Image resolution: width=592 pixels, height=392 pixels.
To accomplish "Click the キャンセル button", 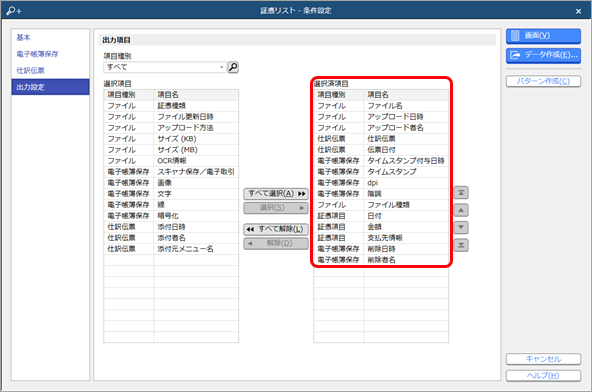I will coord(543,359).
